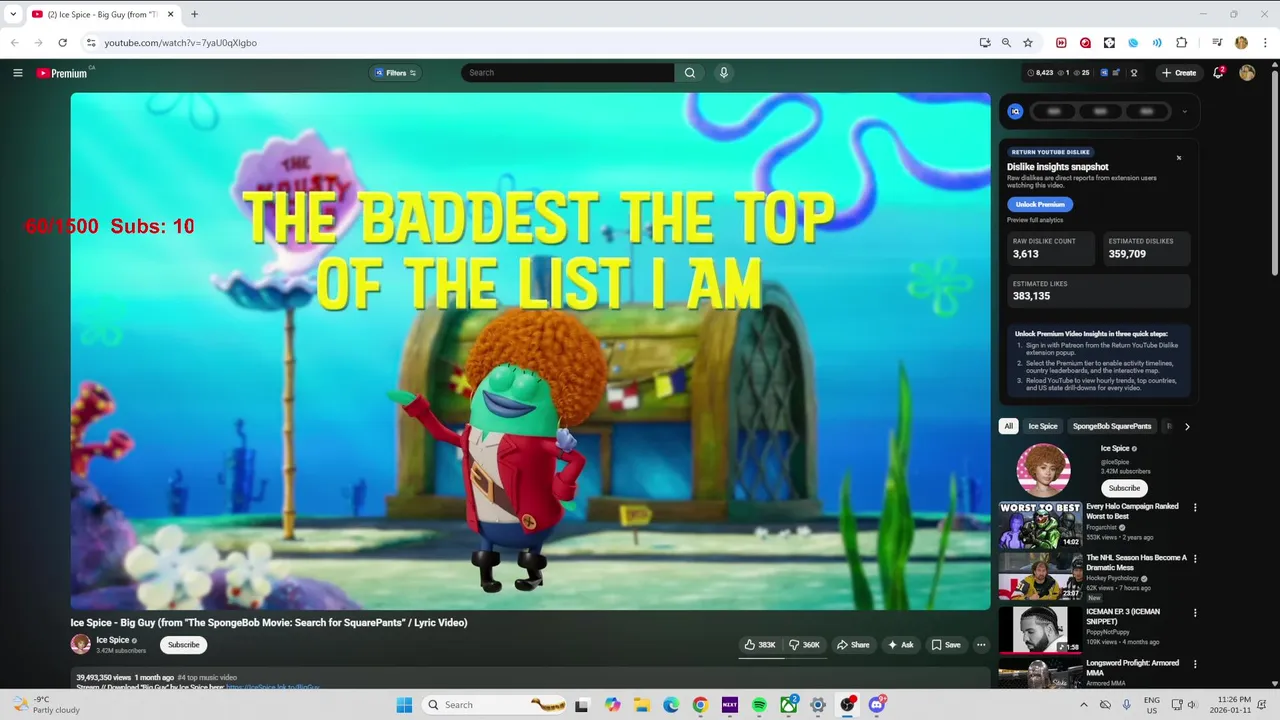
Task: View site information icon in address bar
Action: (x=91, y=43)
